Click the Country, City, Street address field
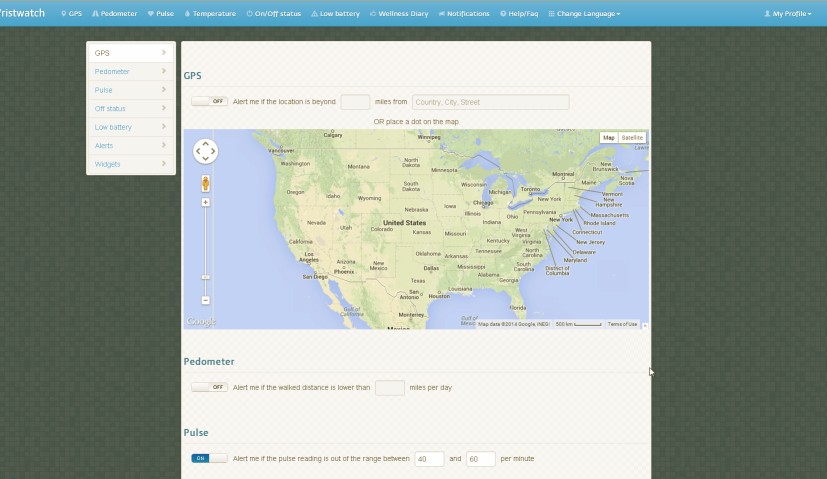 491,102
